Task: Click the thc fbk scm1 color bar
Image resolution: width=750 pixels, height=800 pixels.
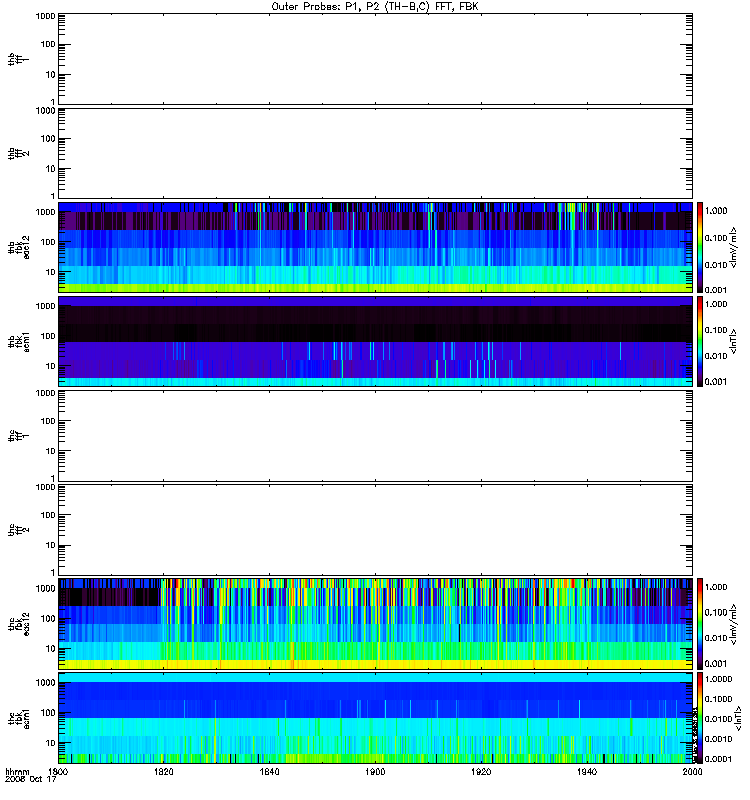Action: (700, 718)
